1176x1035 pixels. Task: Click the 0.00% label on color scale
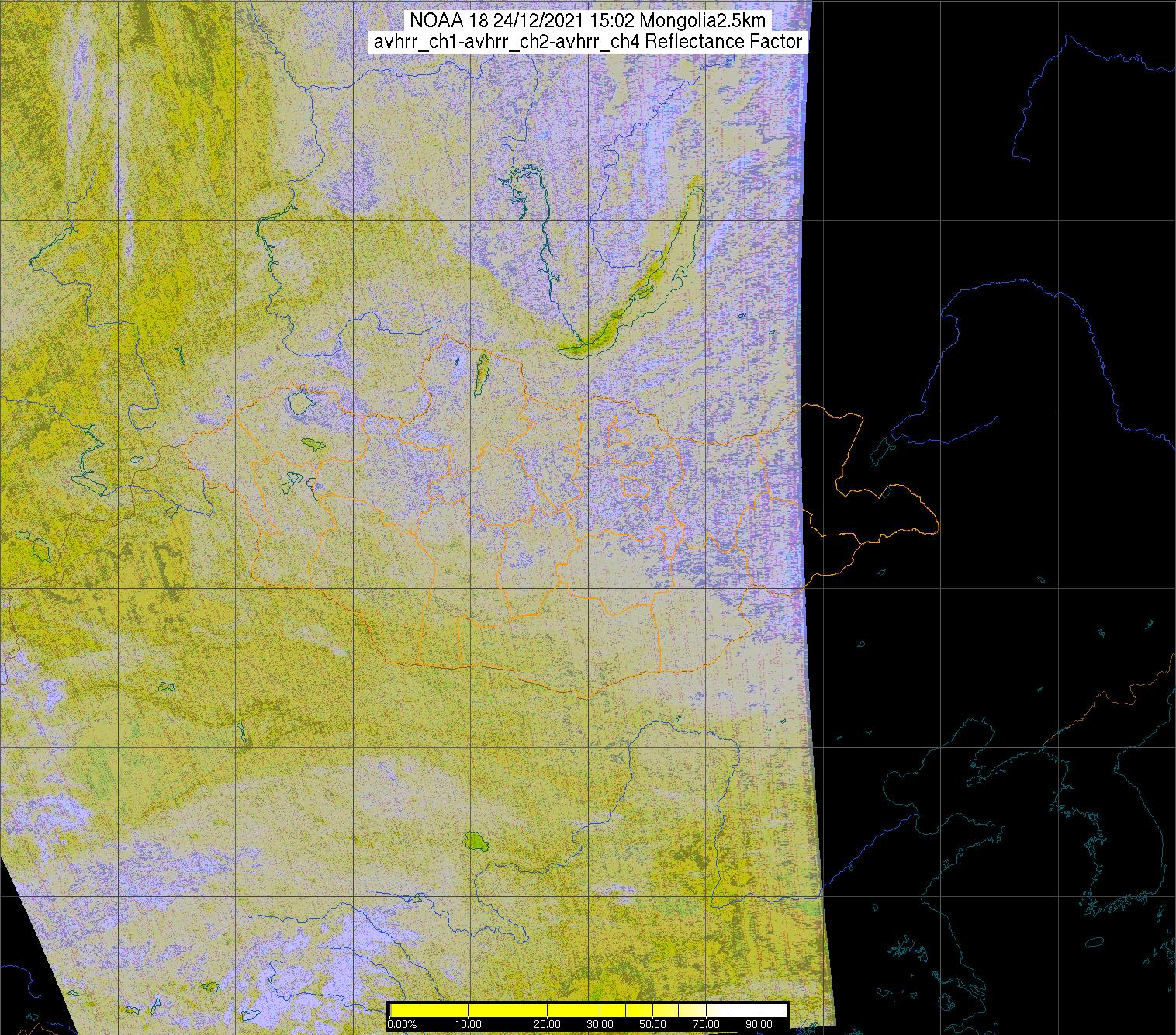coord(402,1024)
